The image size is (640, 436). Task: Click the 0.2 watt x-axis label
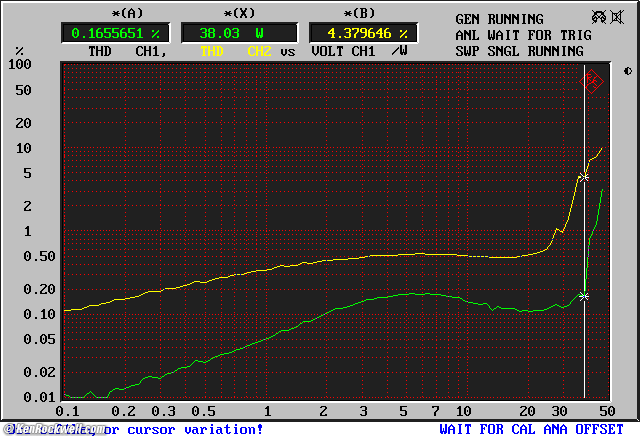coord(124,411)
